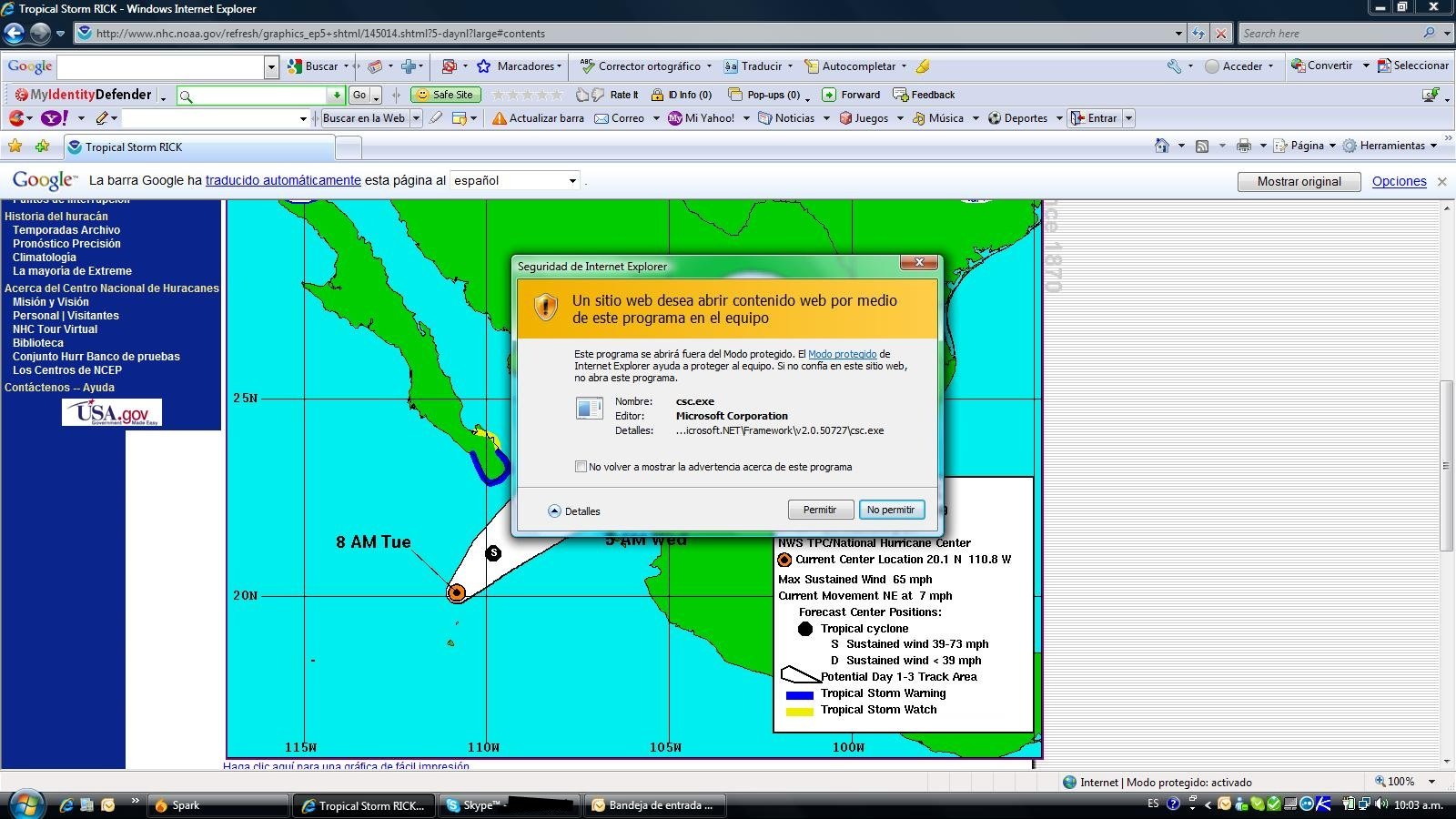Click Convertir PDF toolbar button
1456x819 pixels.
(1322, 66)
